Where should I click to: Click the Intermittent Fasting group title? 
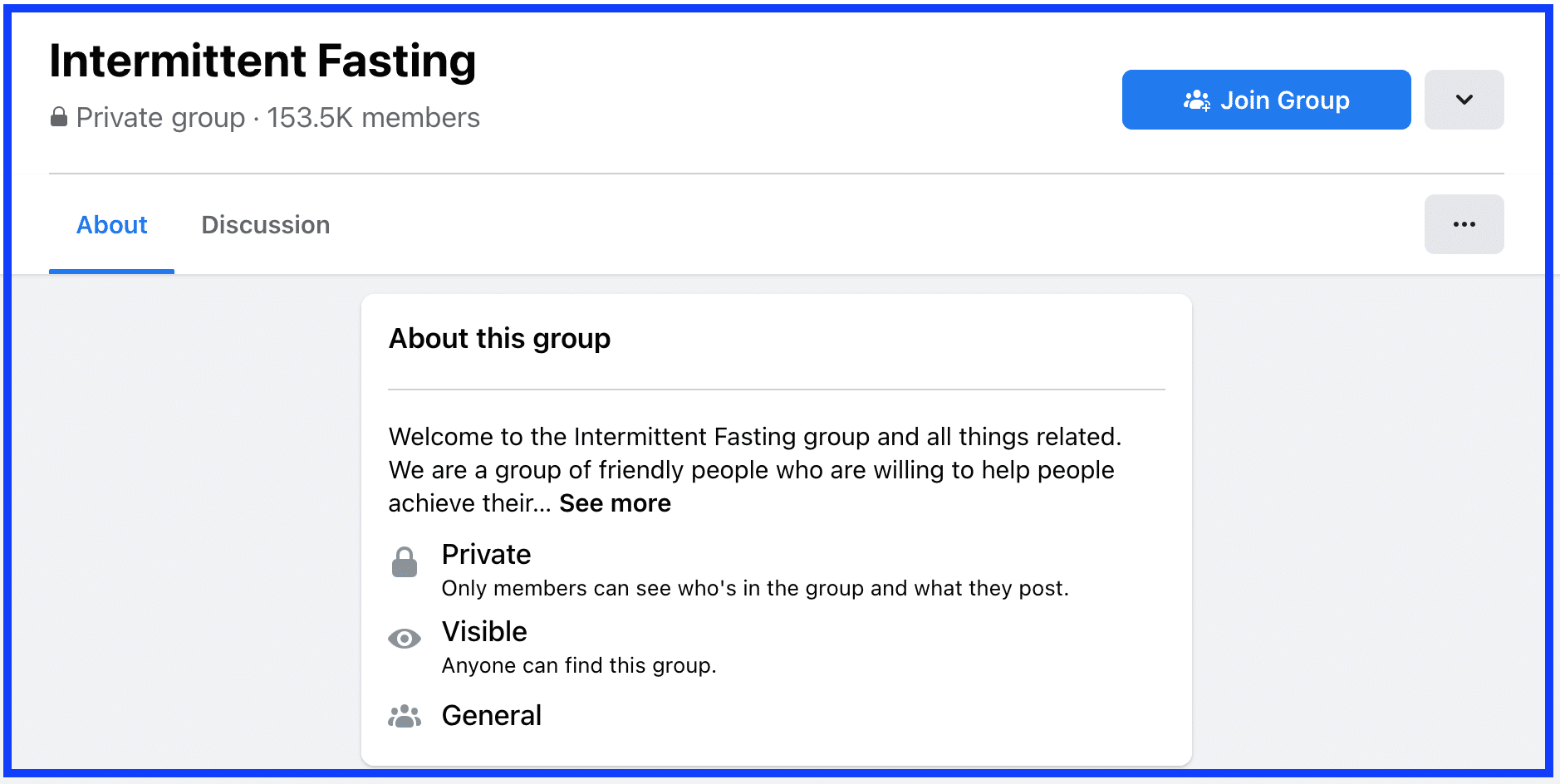click(x=262, y=61)
